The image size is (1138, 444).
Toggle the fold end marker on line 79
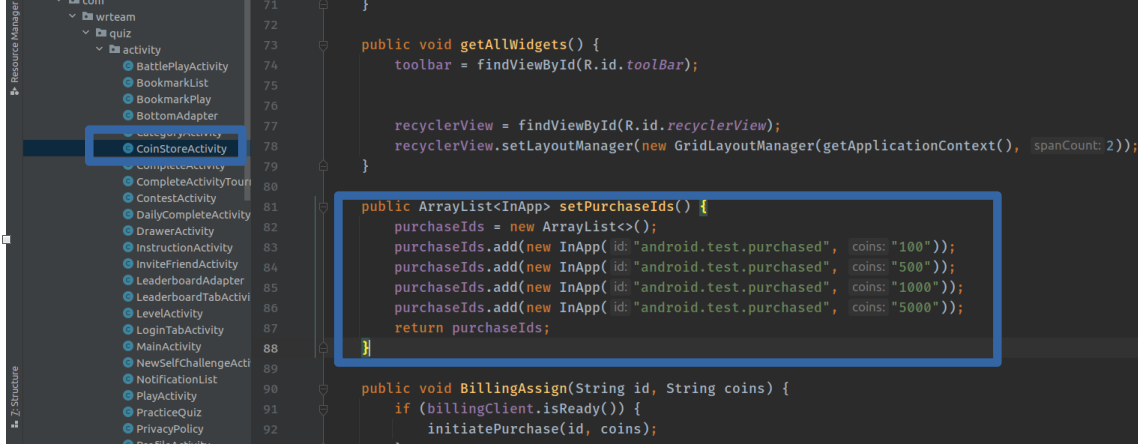[x=324, y=166]
